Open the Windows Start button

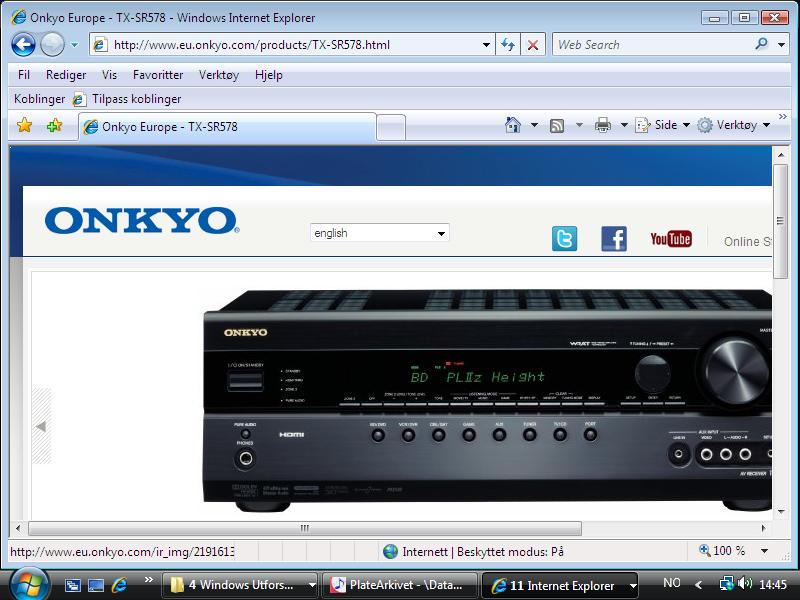(30, 585)
